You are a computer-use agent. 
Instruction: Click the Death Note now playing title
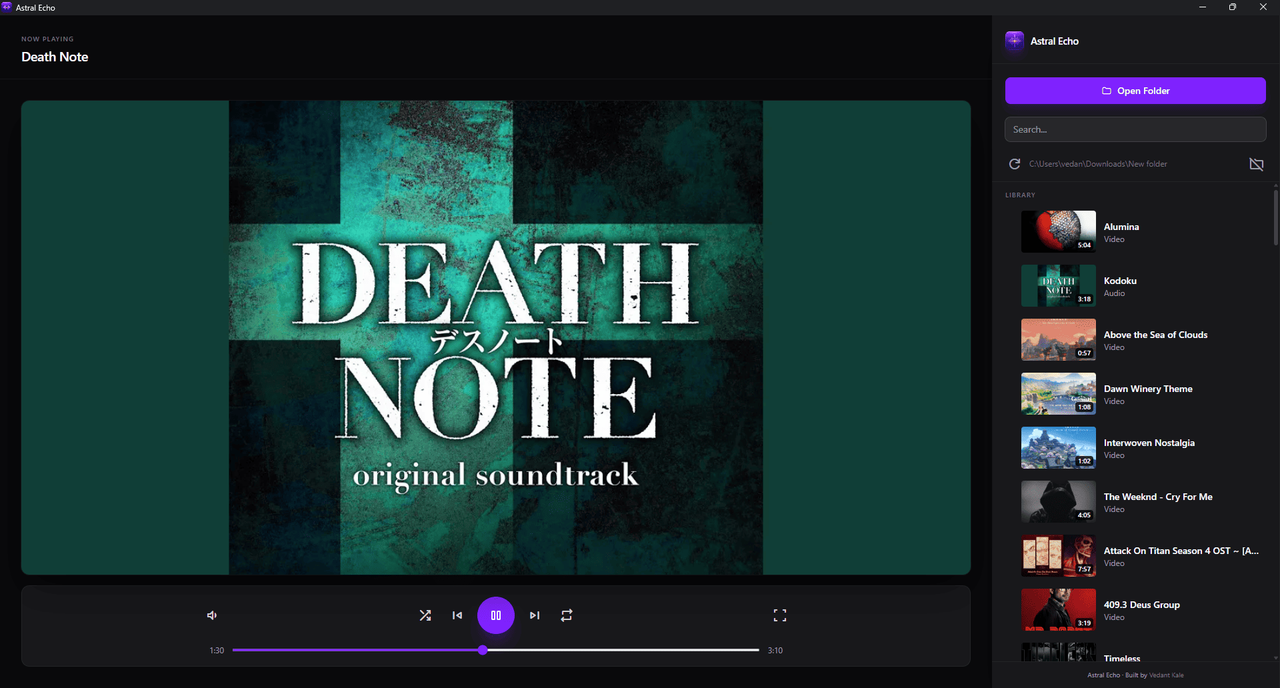(x=55, y=57)
